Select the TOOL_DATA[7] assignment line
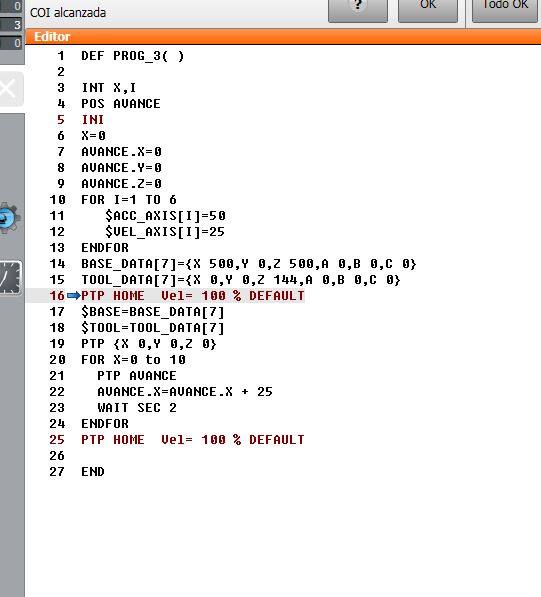Image resolution: width=541 pixels, height=597 pixels. [x=241, y=280]
